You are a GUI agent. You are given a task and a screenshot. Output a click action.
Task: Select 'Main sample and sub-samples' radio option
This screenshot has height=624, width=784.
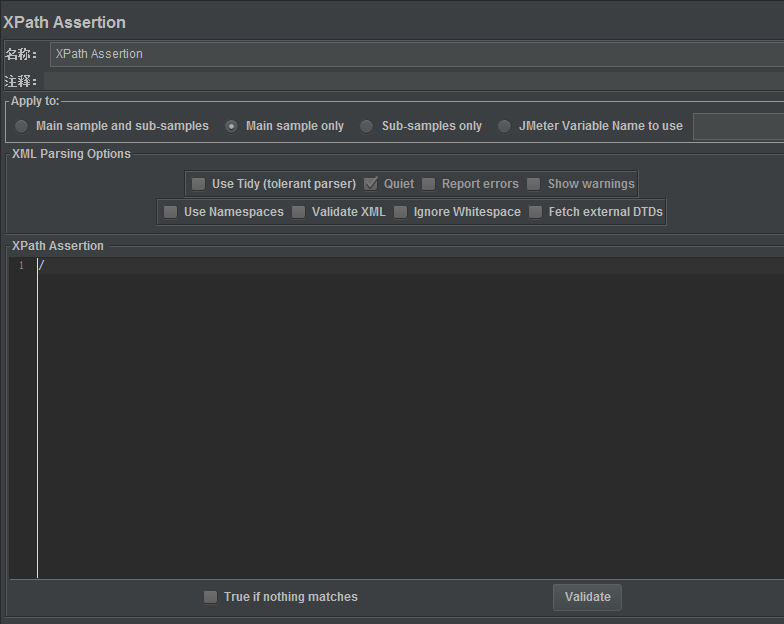pos(22,126)
